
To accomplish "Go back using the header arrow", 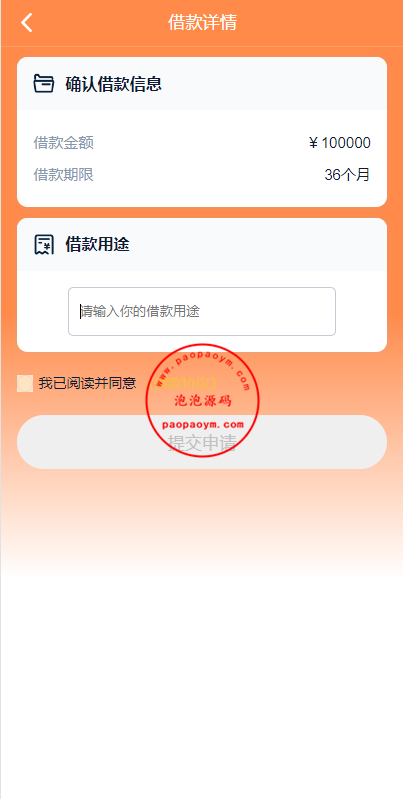I will 26,22.
